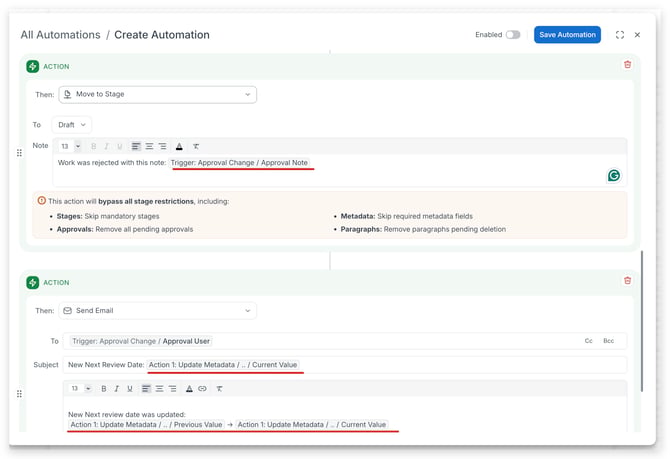Delete the Send Email action
Viewport: 670px width, 459px height.
point(627,280)
